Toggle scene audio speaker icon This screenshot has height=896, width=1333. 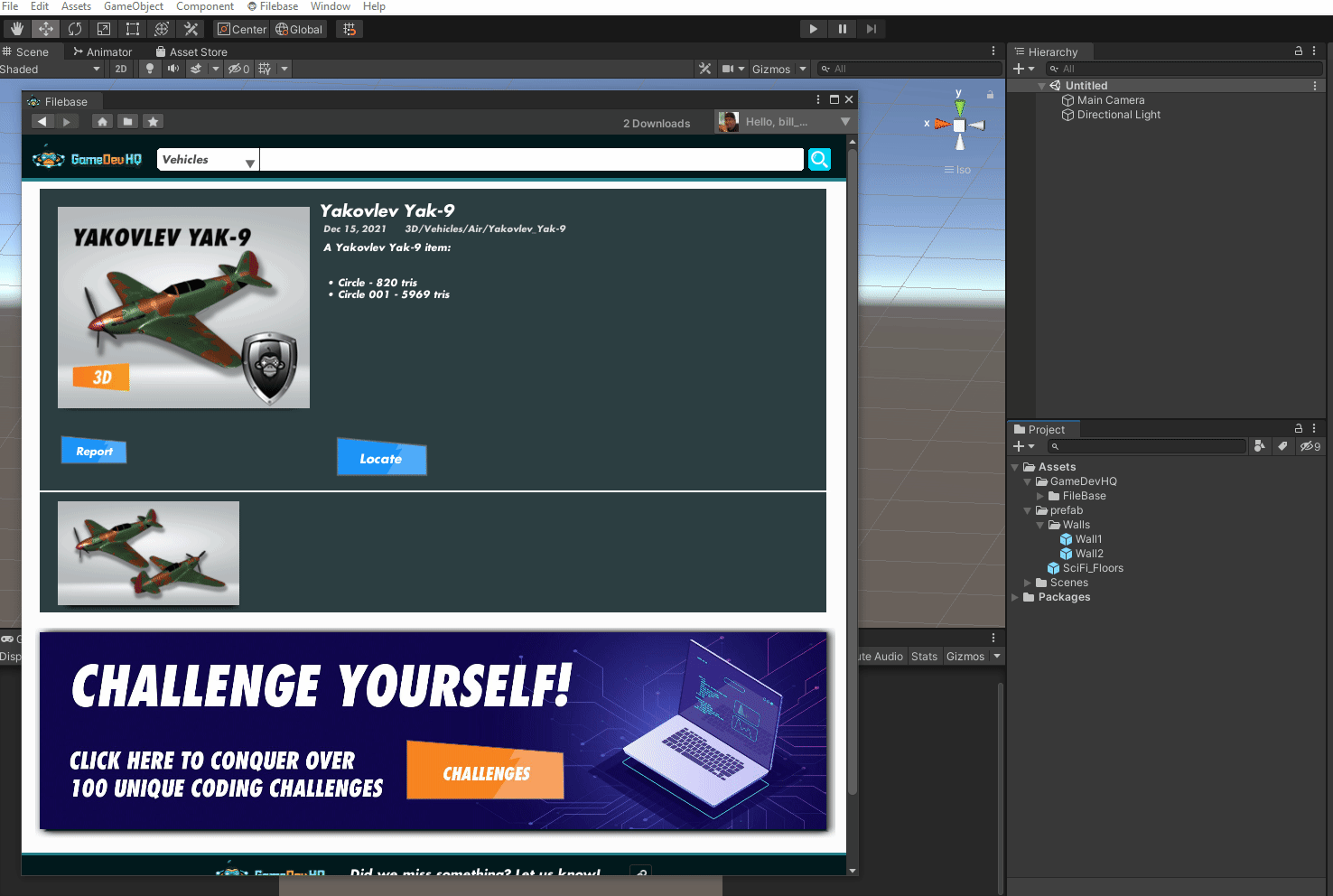[x=173, y=69]
